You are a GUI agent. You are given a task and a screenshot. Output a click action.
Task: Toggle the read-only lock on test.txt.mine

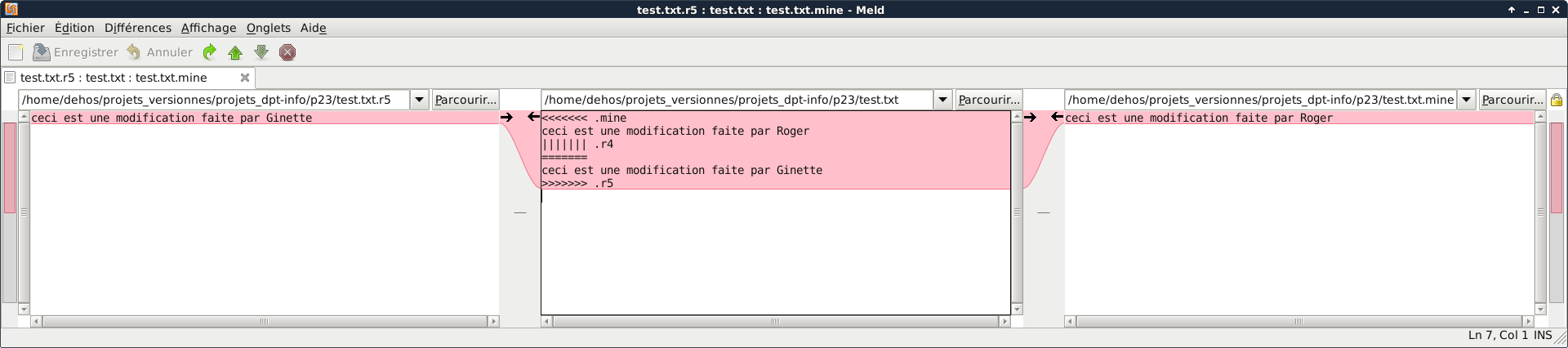pyautogui.click(x=1557, y=100)
